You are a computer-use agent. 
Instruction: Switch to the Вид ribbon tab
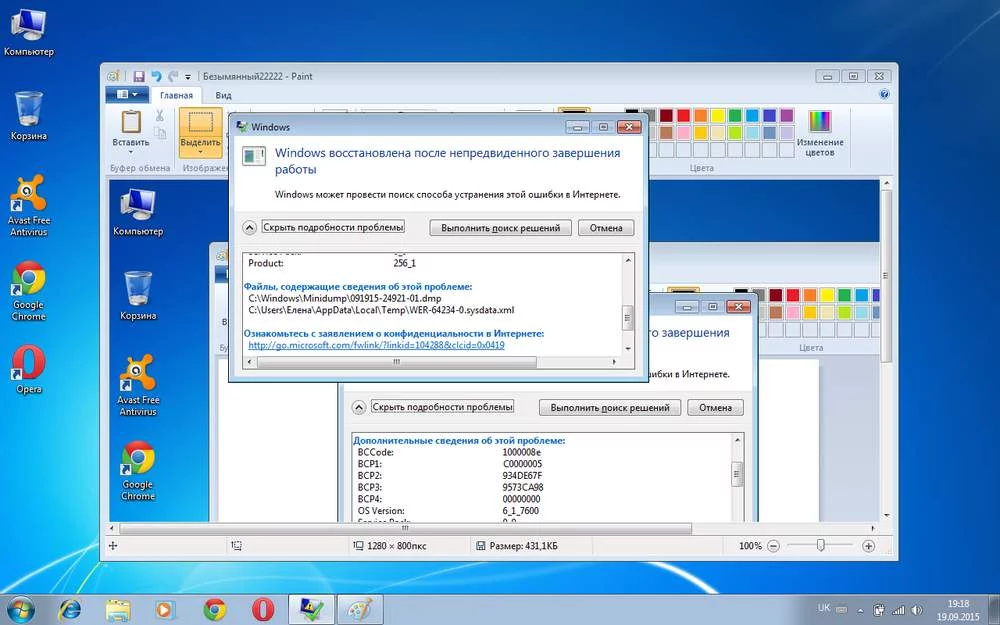[224, 95]
